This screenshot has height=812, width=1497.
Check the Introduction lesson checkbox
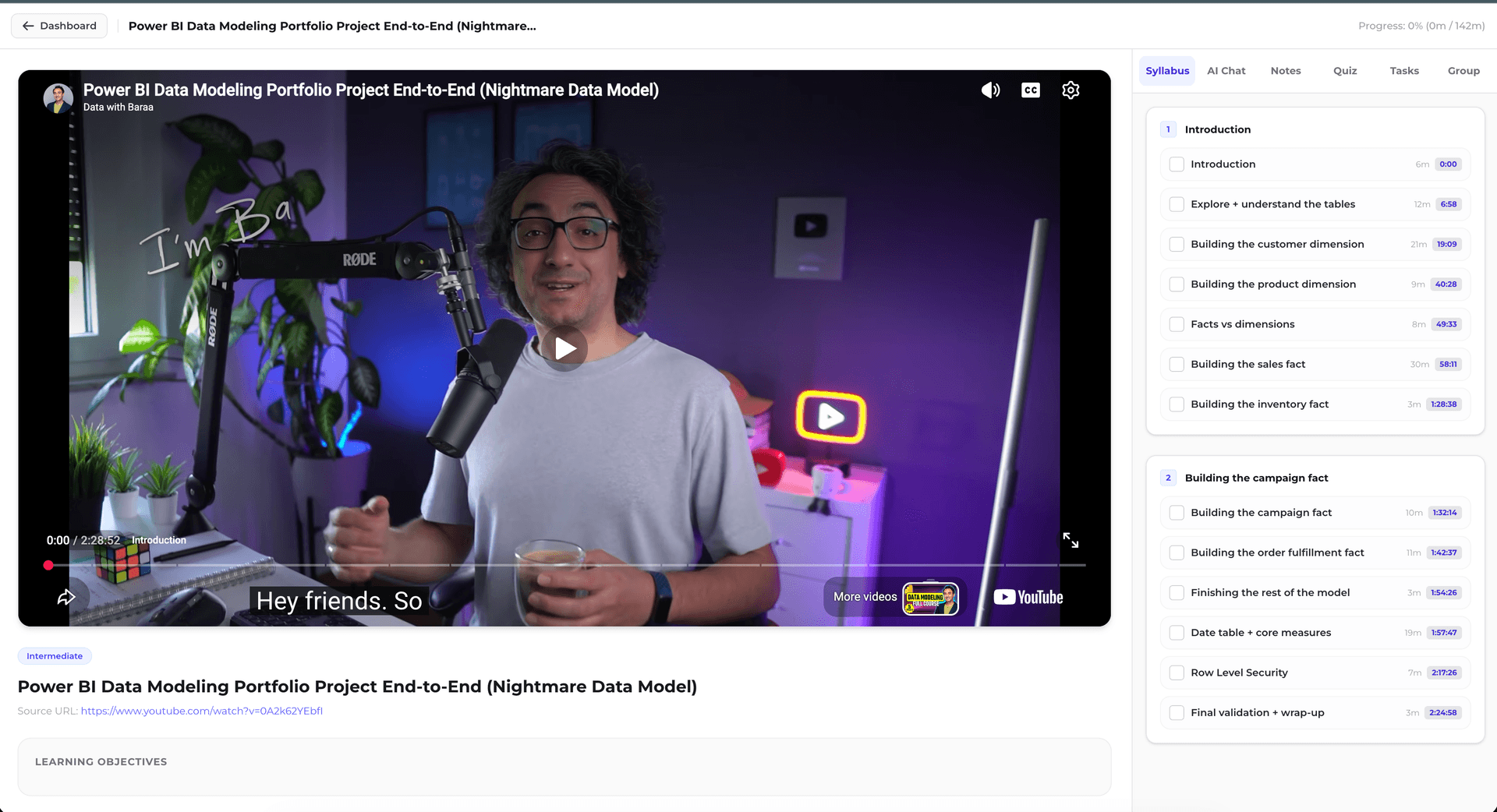pyautogui.click(x=1177, y=164)
